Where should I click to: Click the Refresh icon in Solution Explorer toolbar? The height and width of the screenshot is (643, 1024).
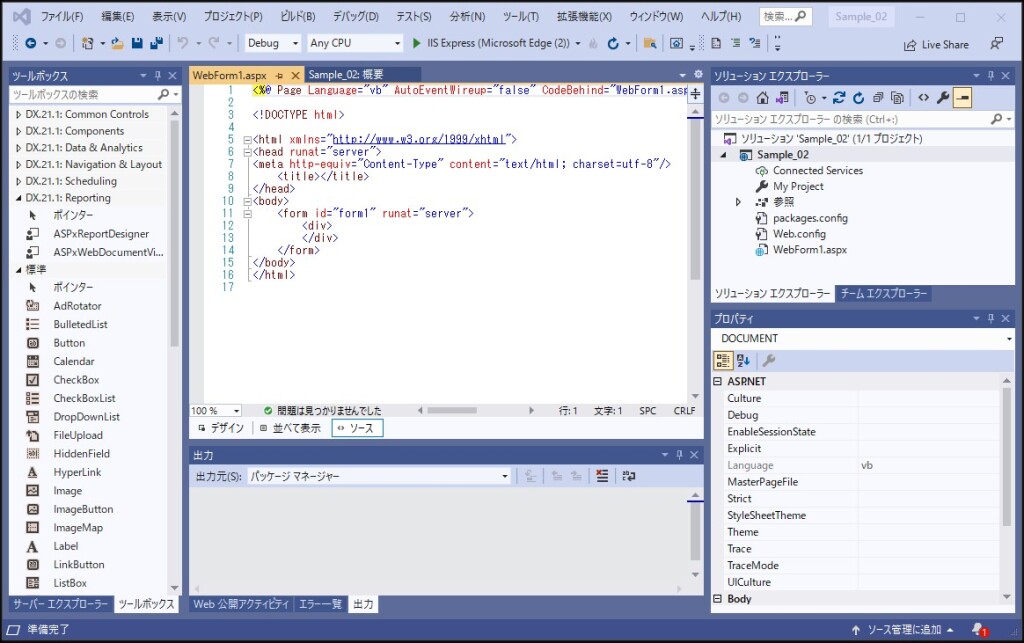858,97
